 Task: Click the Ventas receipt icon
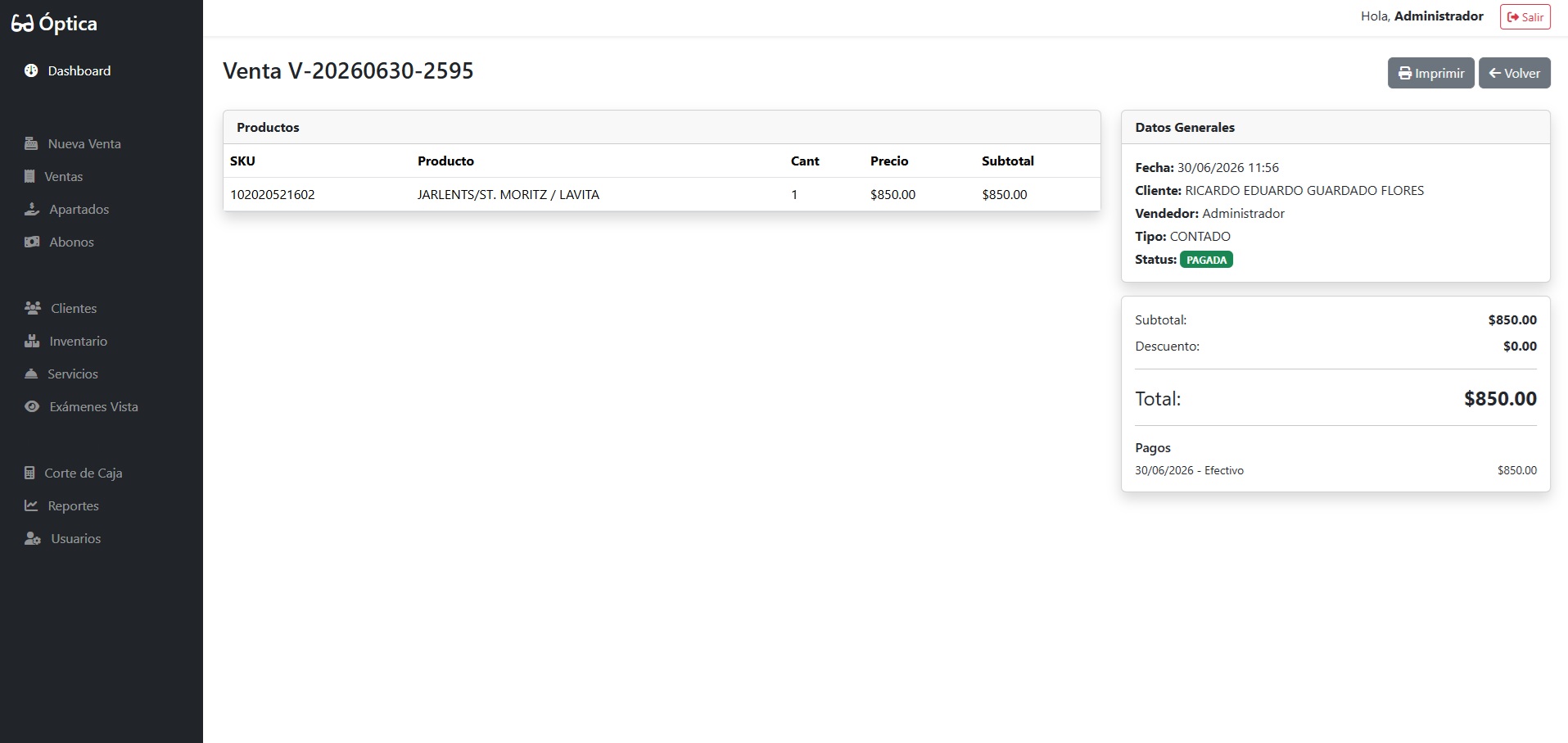pyautogui.click(x=29, y=176)
